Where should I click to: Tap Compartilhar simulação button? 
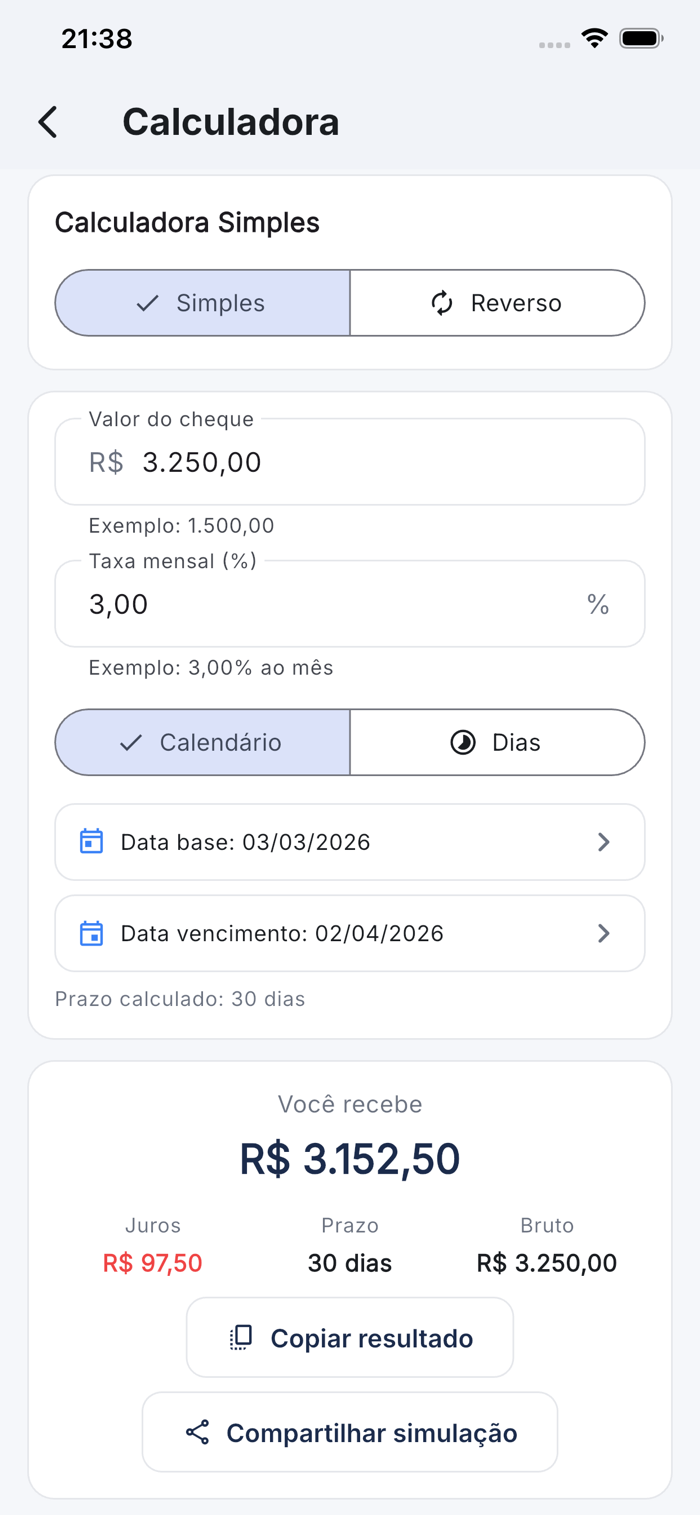pos(350,1432)
